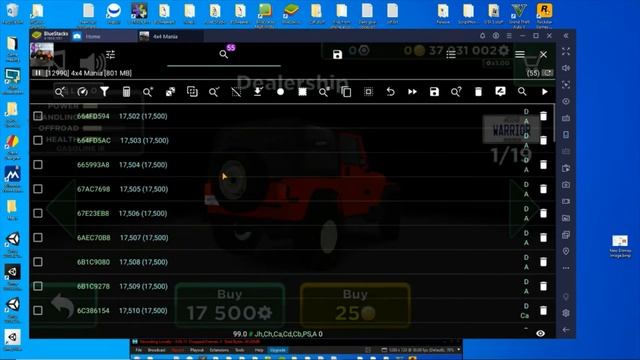Click address text 67E23EB8
This screenshot has height=360, width=640.
click(x=93, y=213)
